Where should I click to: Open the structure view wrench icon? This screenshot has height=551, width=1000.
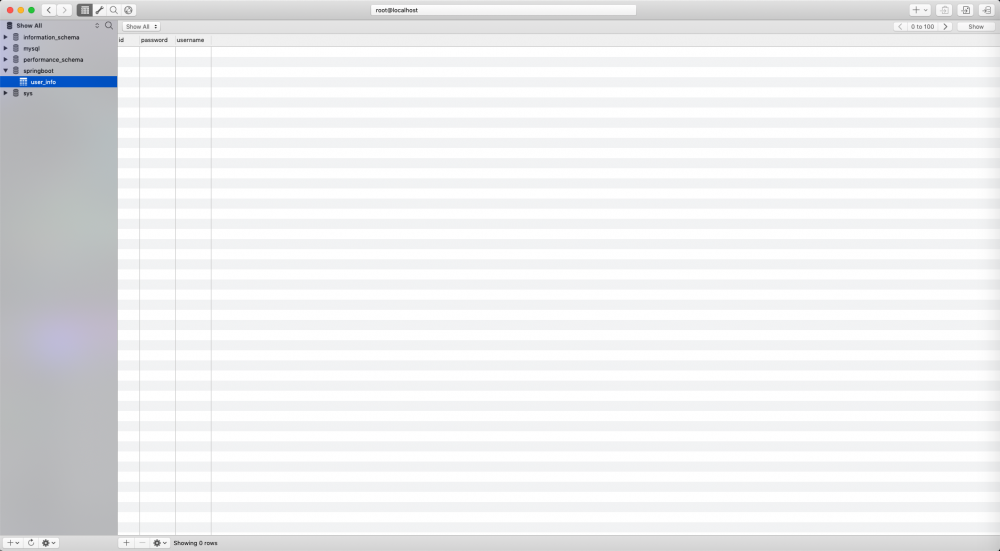click(x=99, y=10)
